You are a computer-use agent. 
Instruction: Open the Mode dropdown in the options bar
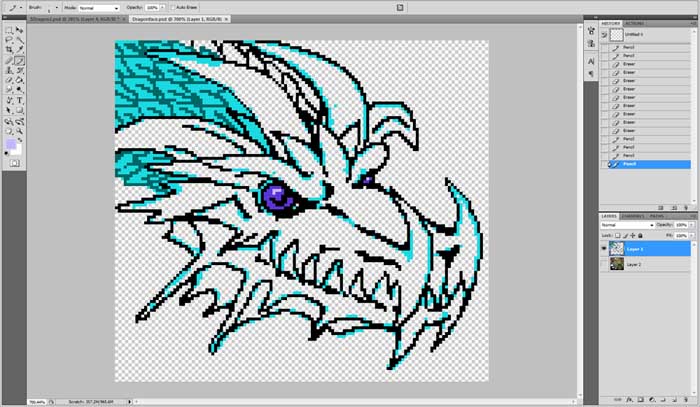click(x=99, y=7)
